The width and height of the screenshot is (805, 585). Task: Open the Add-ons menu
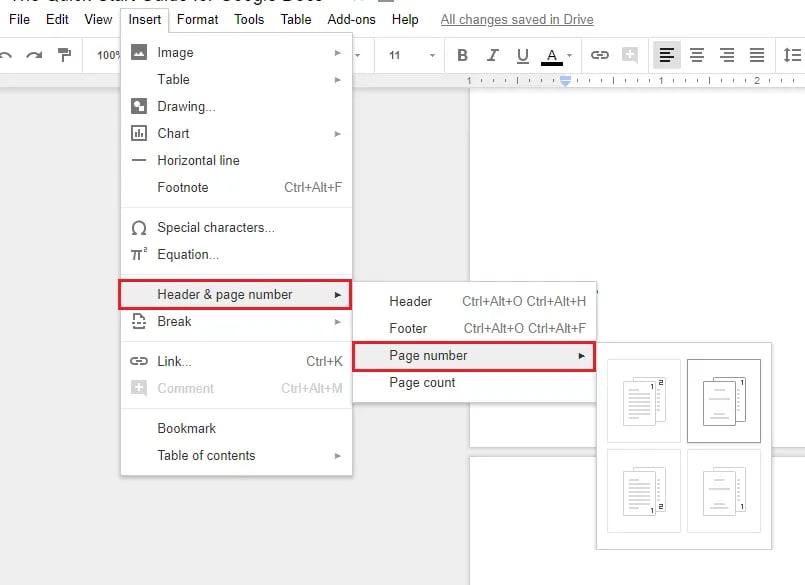(x=351, y=19)
